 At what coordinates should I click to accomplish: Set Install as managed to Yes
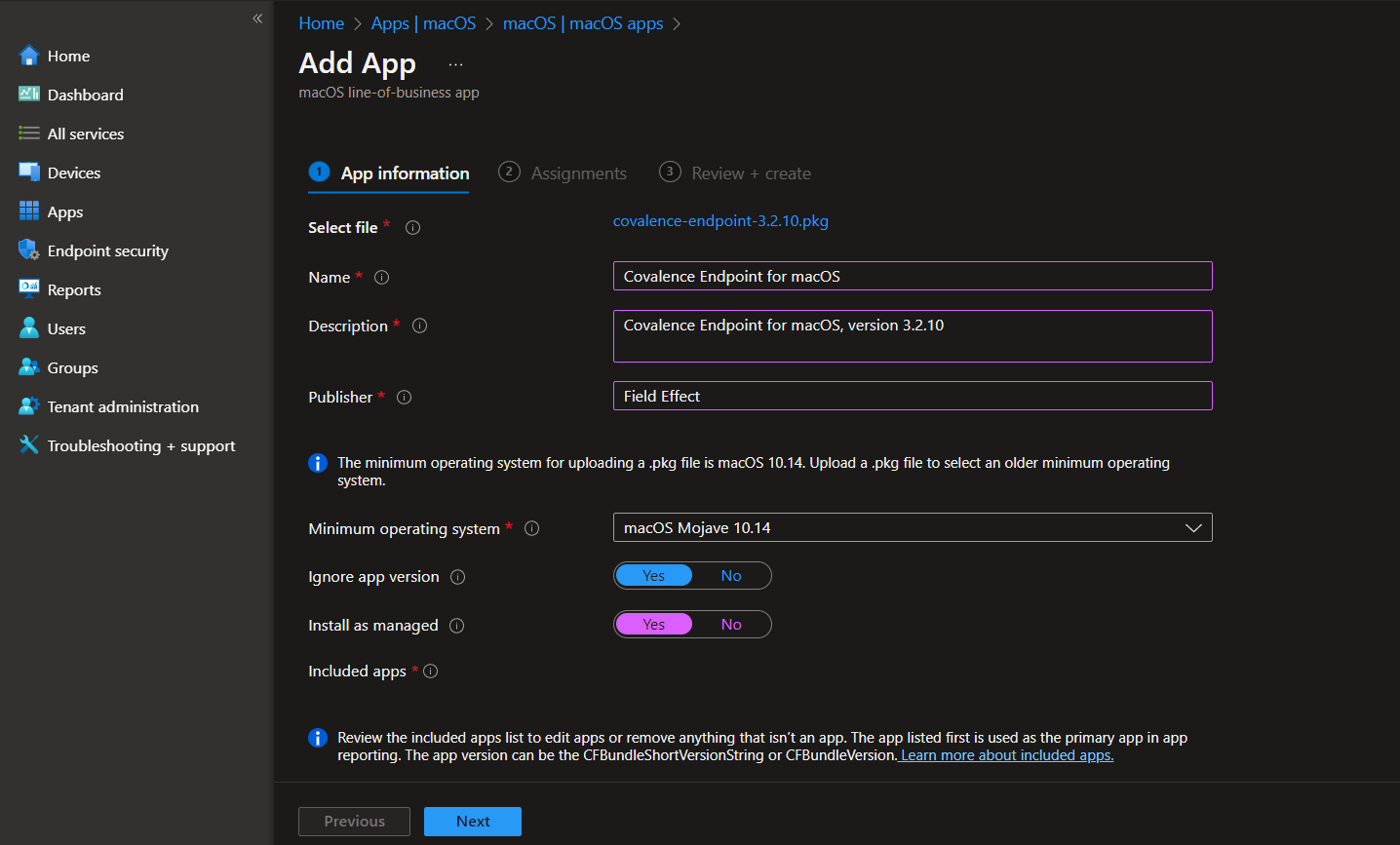tap(654, 625)
